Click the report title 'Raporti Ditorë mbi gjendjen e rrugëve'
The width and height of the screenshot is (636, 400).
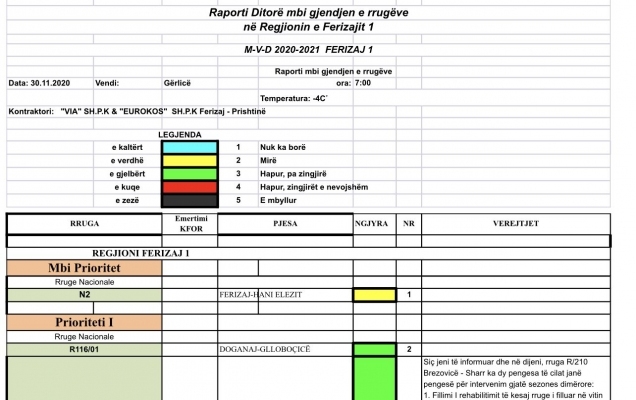coord(309,13)
